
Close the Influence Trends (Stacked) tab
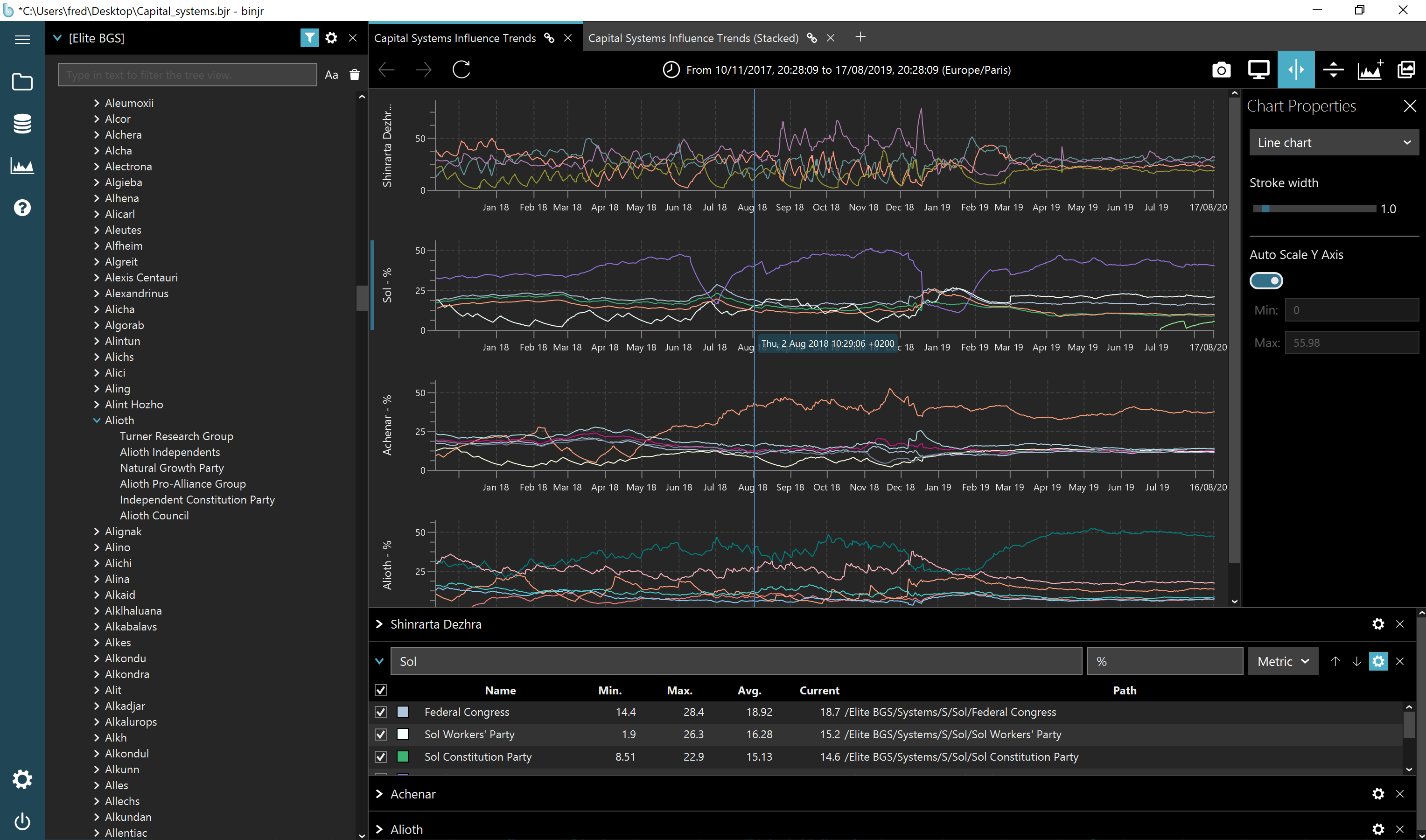(x=831, y=38)
